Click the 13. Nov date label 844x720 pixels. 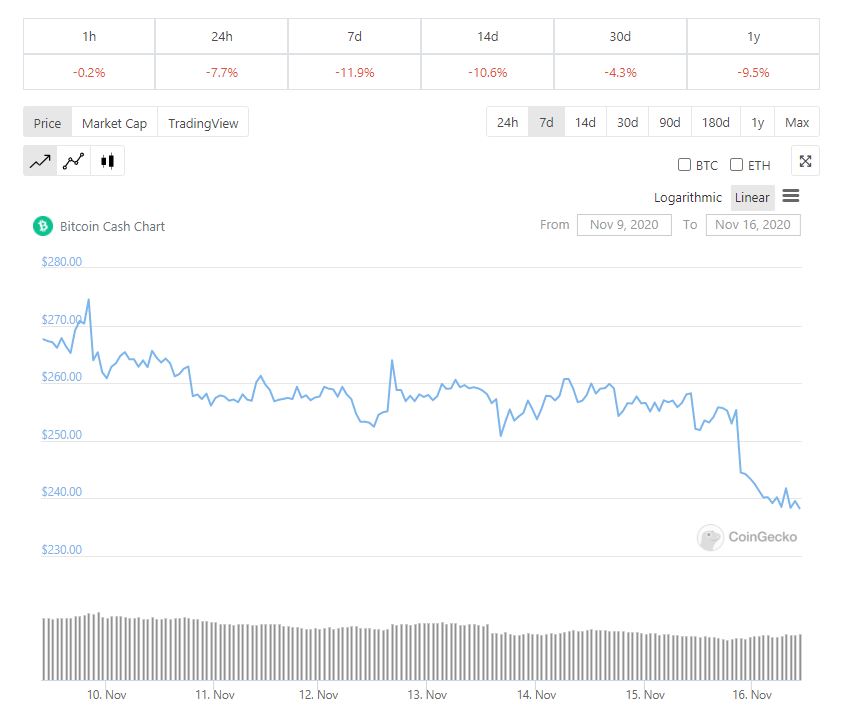click(427, 695)
